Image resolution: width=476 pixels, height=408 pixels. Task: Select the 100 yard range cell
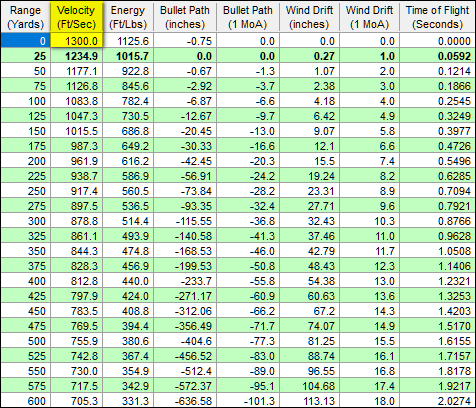(x=25, y=101)
